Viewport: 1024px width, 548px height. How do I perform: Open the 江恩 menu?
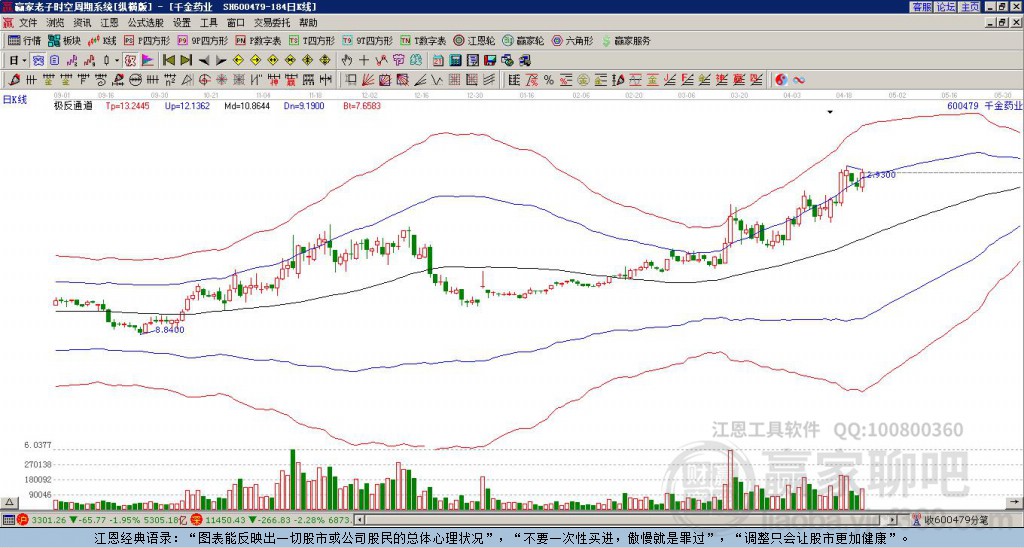(109, 23)
